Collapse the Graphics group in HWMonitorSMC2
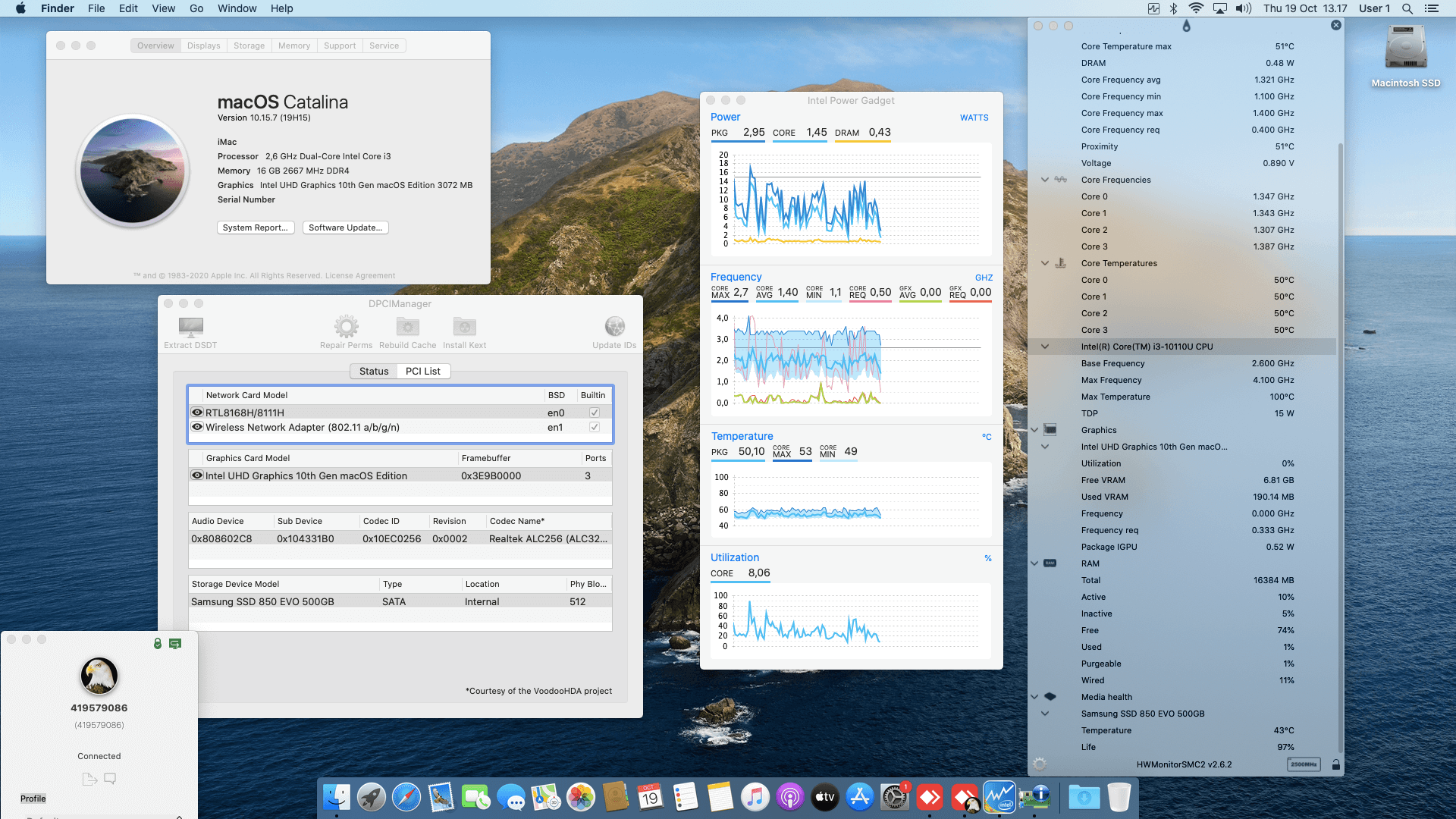This screenshot has width=1456, height=819. (x=1034, y=430)
